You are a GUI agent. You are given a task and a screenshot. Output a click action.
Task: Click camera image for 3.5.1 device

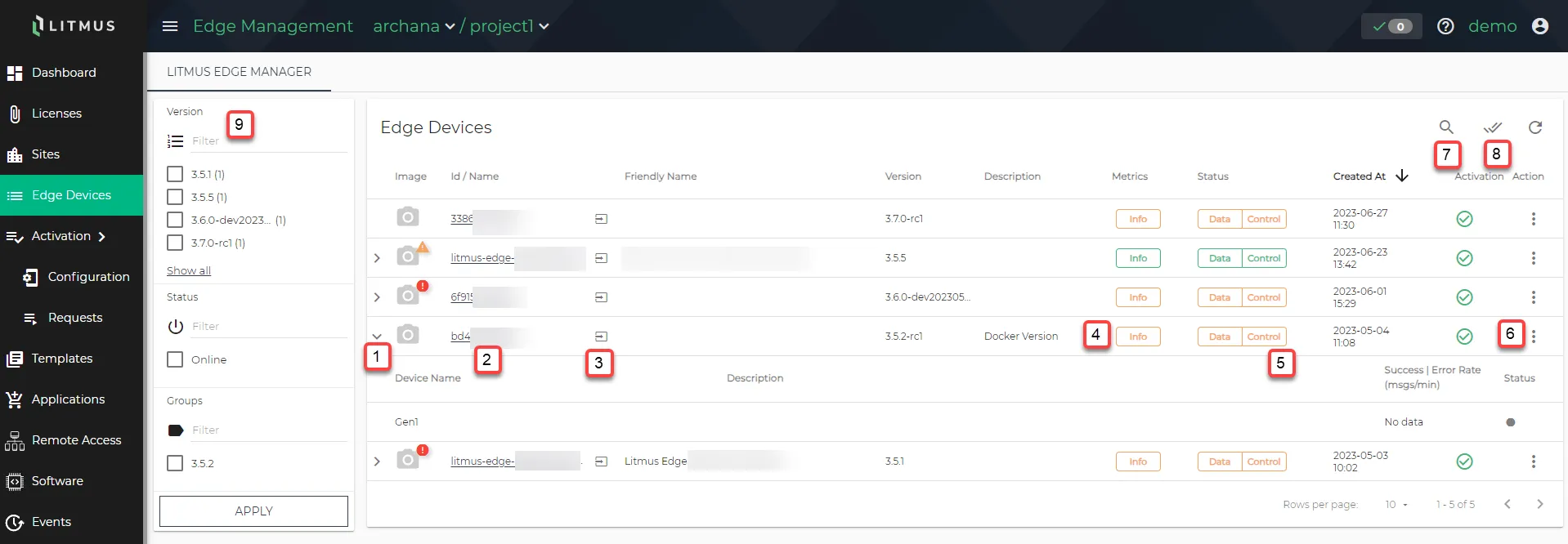coord(408,460)
